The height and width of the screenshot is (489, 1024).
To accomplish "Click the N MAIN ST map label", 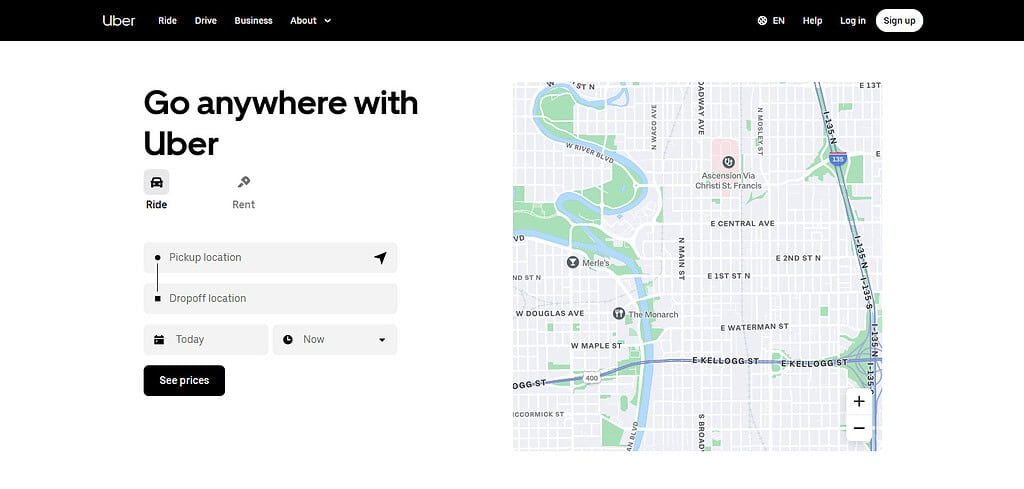I will (681, 259).
